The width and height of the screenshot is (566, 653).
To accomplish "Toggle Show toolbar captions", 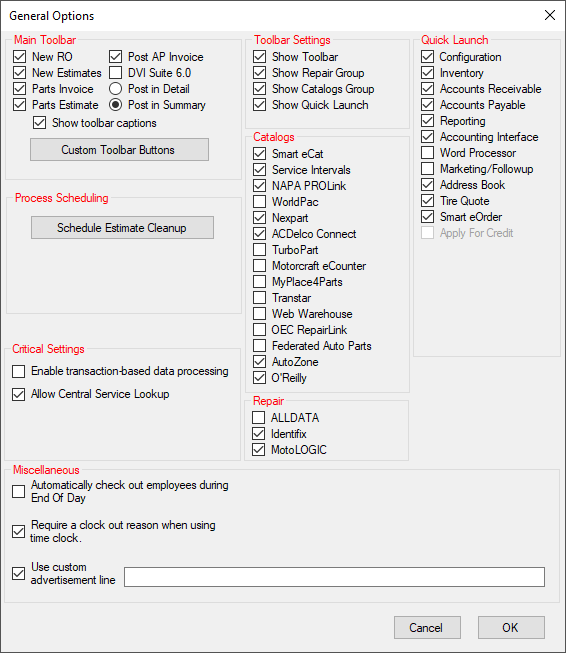I will tap(40, 123).
